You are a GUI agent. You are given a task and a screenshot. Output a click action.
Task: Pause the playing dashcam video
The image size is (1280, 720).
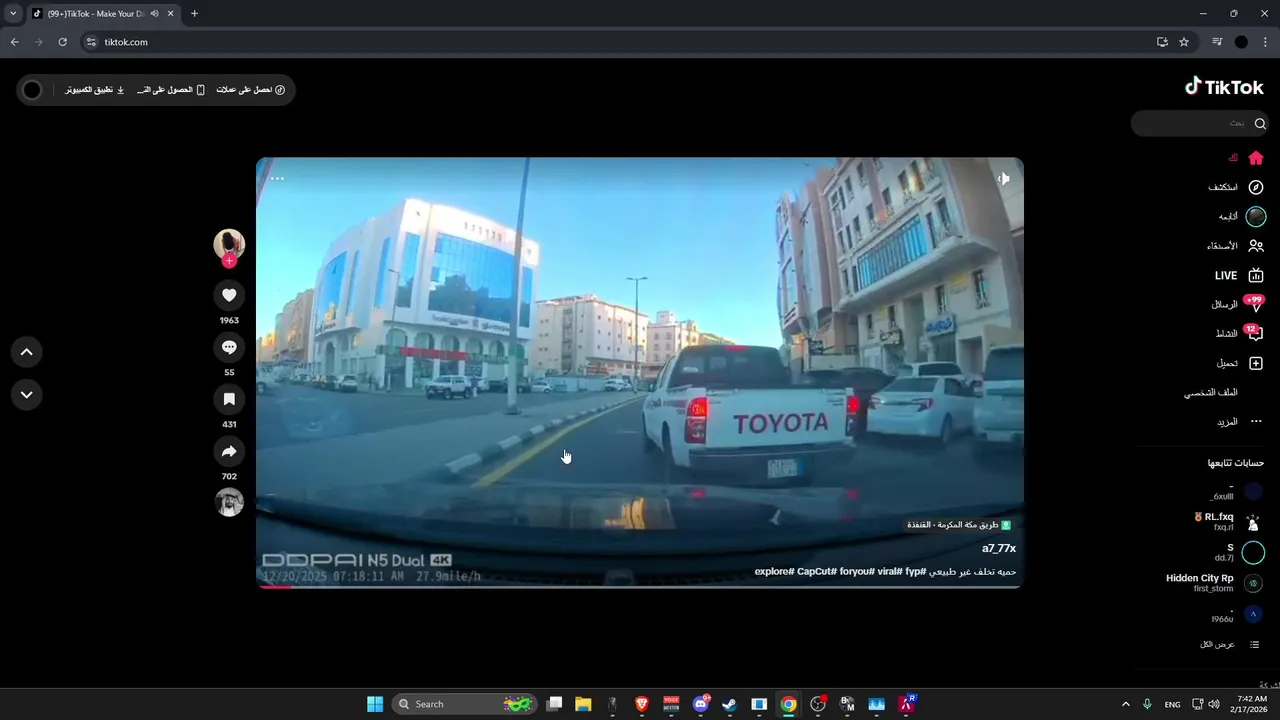tap(640, 372)
